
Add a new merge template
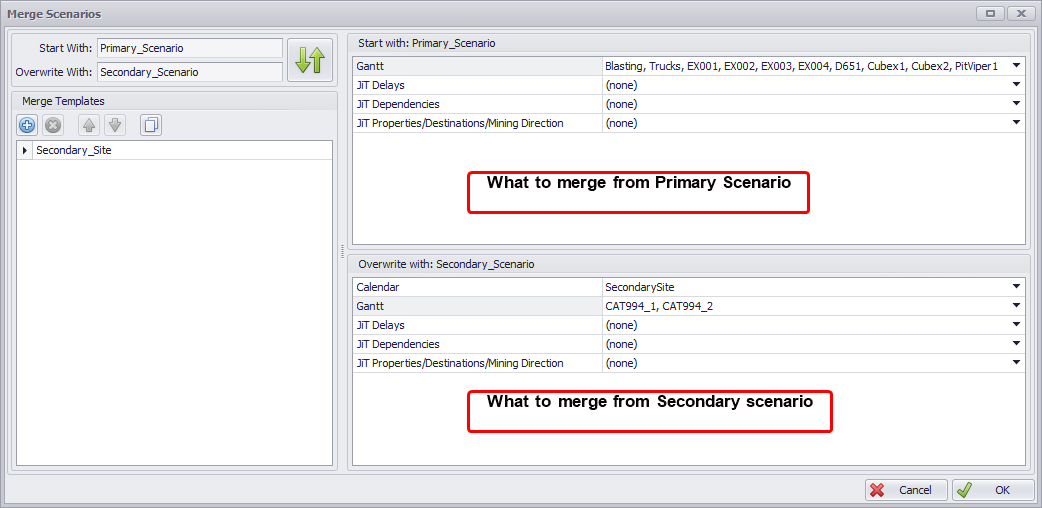[28, 125]
